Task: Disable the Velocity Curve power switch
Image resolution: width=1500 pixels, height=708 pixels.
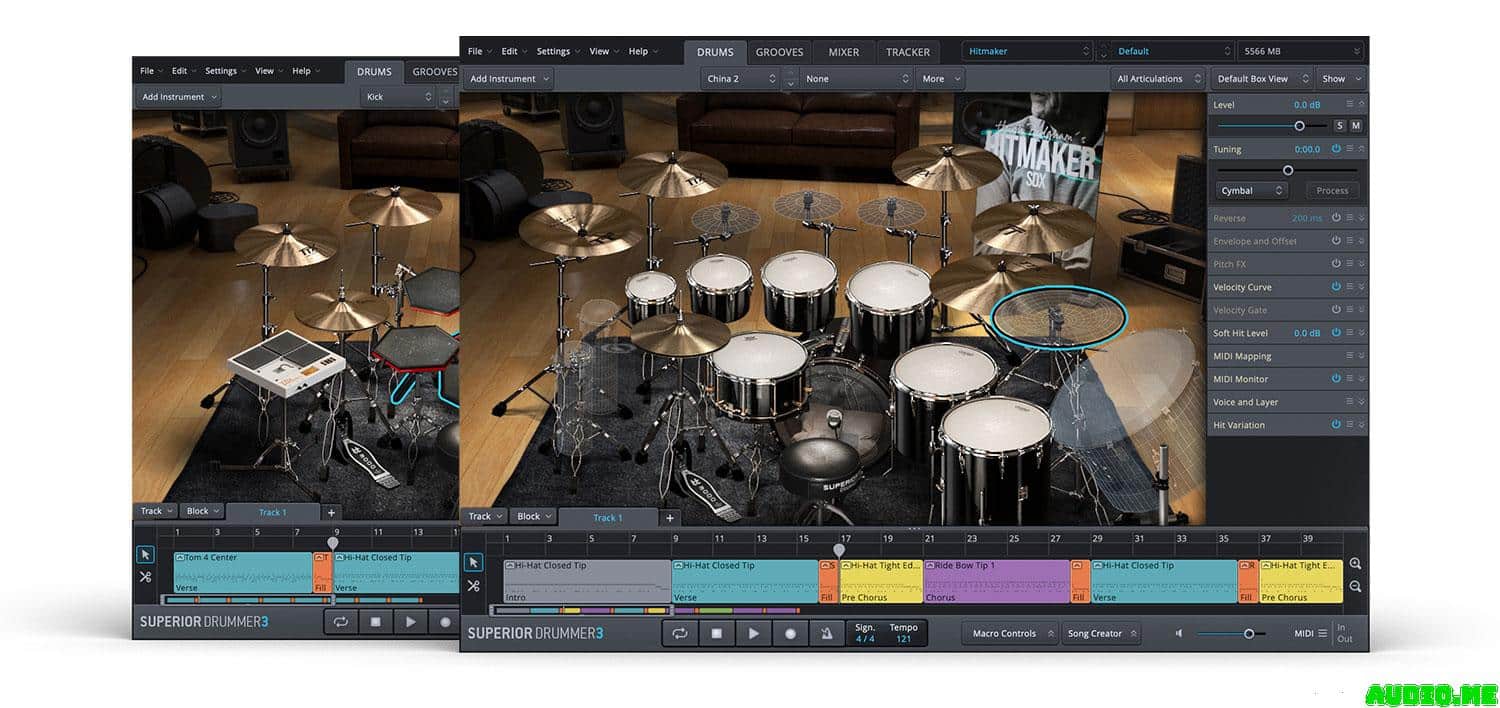Action: point(1336,287)
